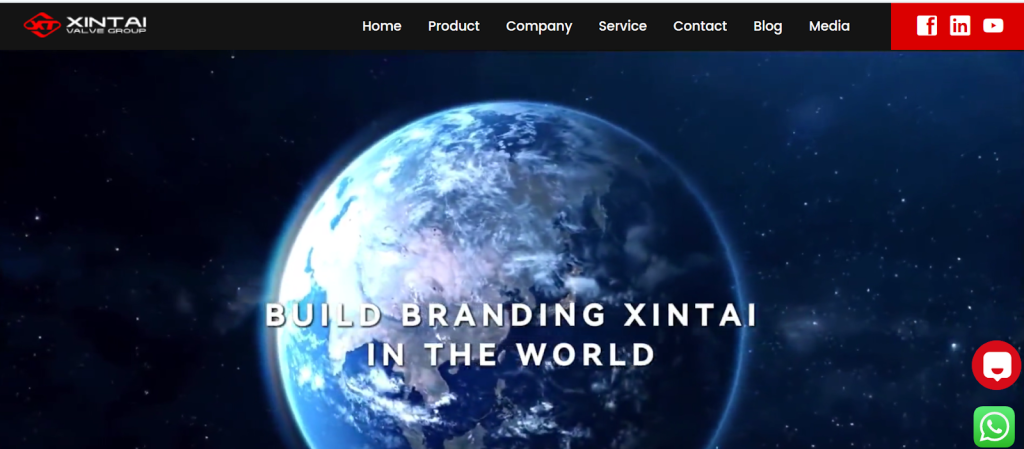Click the red XT diamond logo emblem
The width and height of the screenshot is (1024, 449).
tap(42, 25)
